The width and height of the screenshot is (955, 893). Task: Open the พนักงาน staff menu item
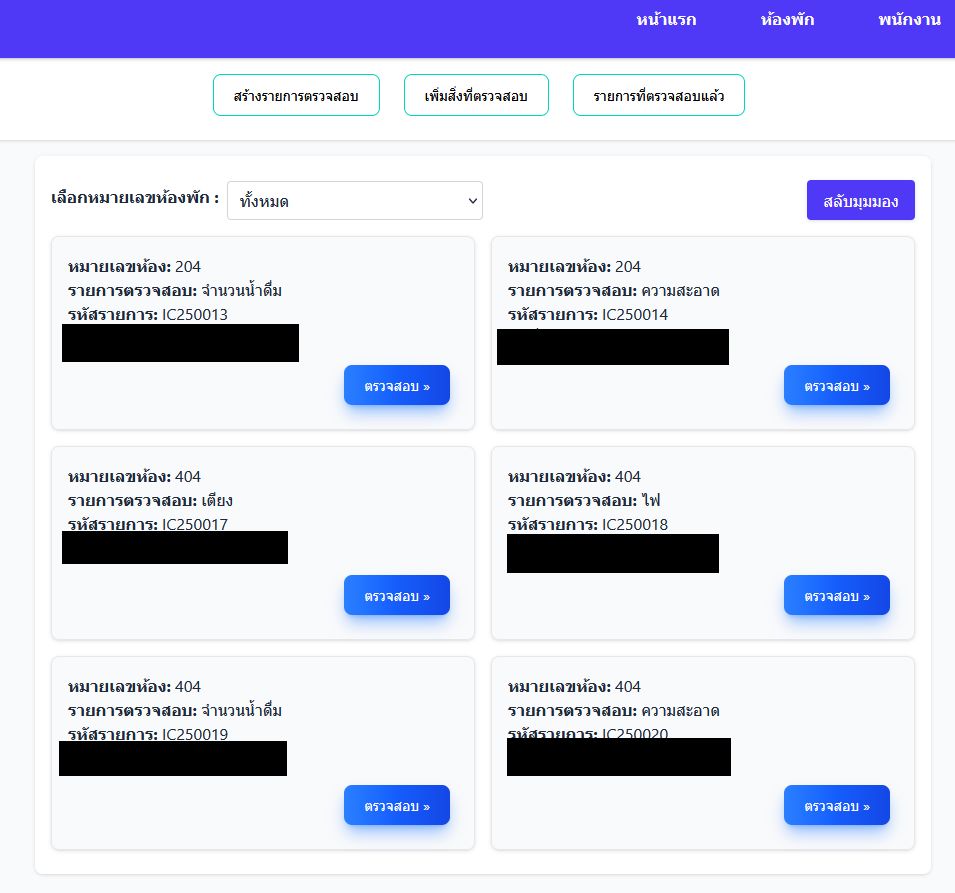point(909,20)
